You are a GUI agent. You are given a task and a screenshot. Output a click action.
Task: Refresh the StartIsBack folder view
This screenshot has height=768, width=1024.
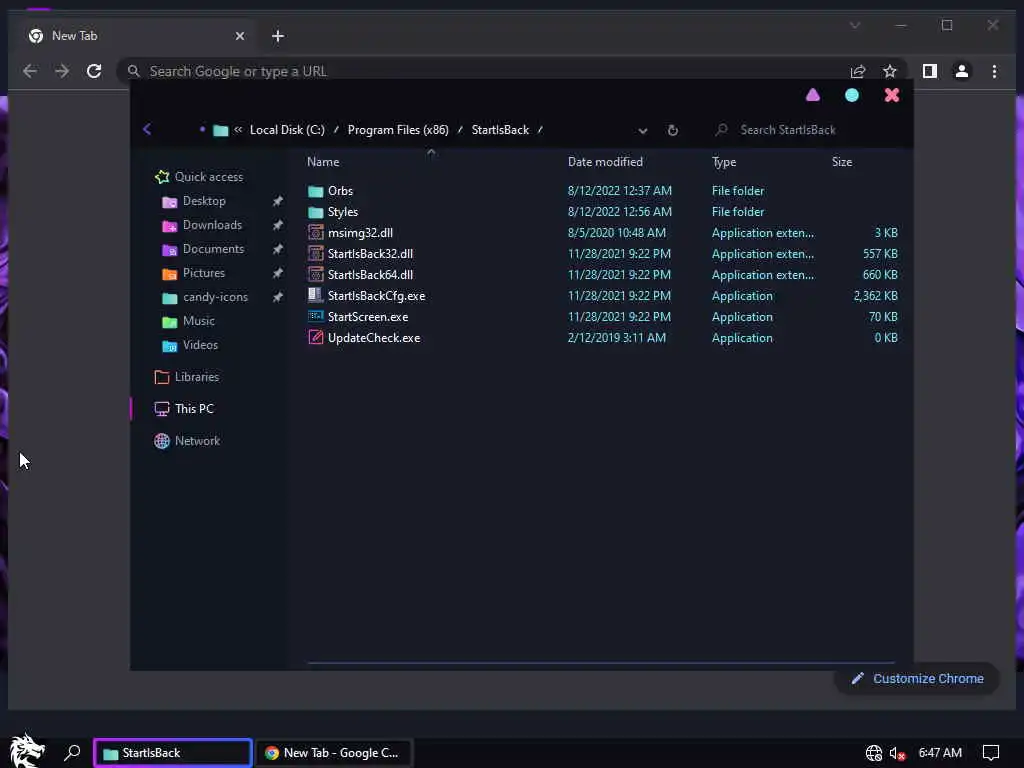coord(672,130)
